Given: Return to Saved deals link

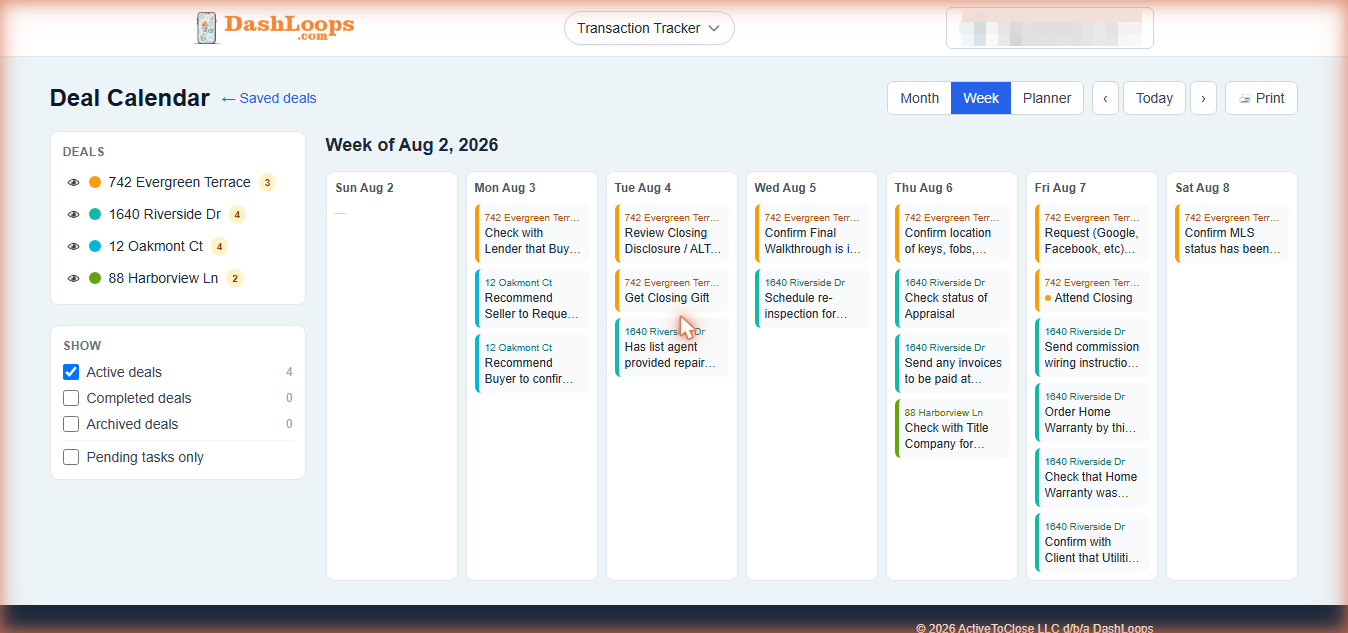Looking at the screenshot, I should (x=269, y=98).
